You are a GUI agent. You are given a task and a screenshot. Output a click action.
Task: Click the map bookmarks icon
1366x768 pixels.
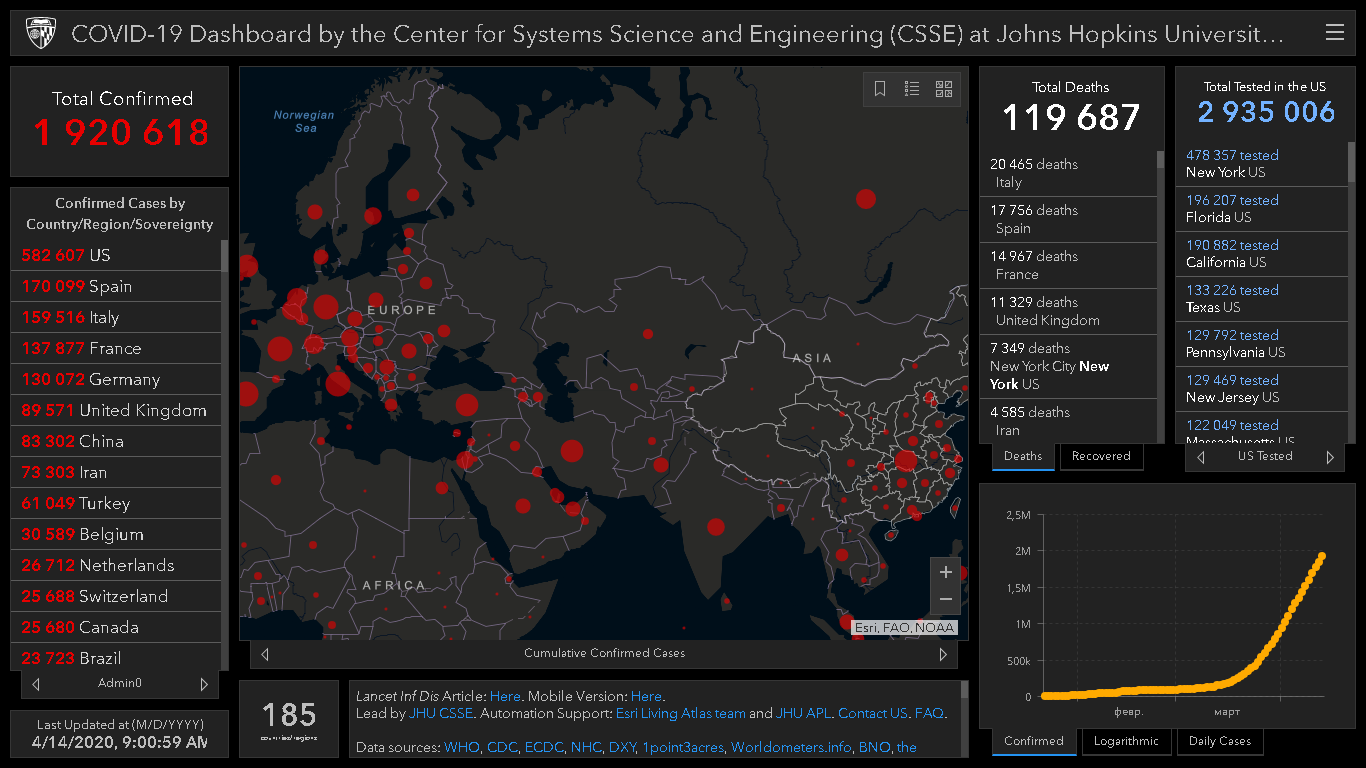pos(880,89)
